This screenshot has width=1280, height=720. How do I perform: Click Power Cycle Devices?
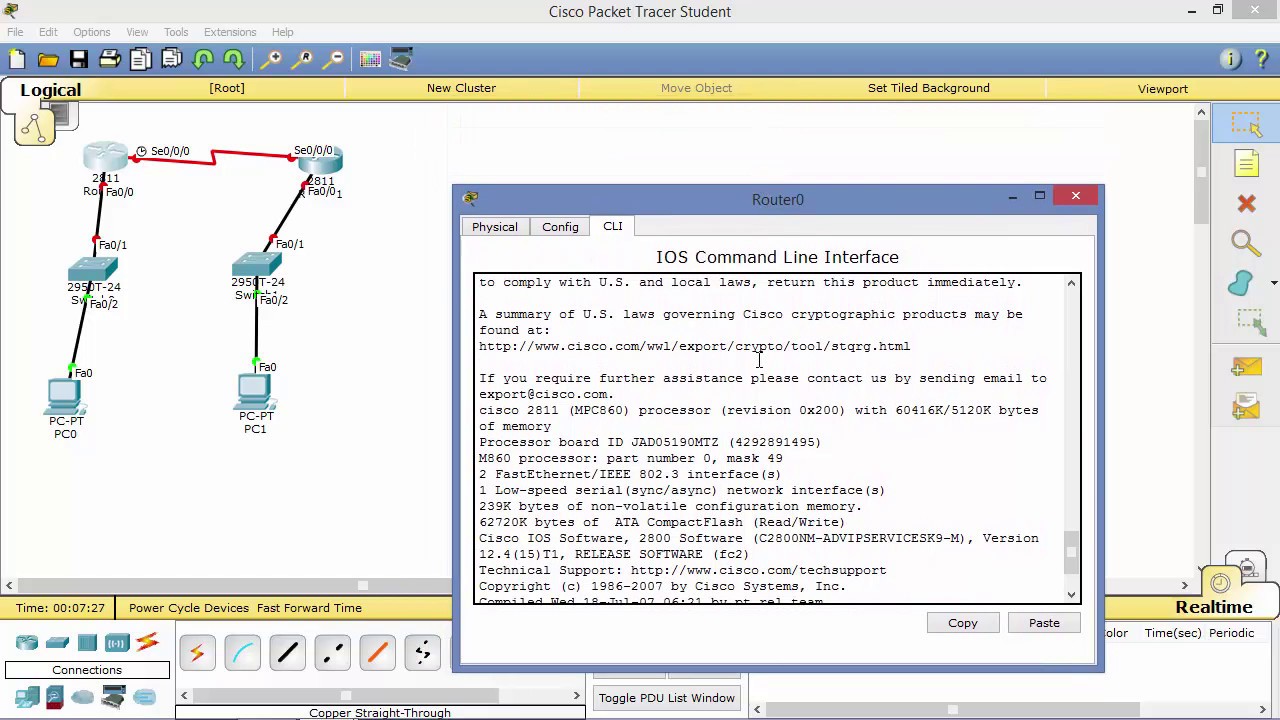[189, 608]
